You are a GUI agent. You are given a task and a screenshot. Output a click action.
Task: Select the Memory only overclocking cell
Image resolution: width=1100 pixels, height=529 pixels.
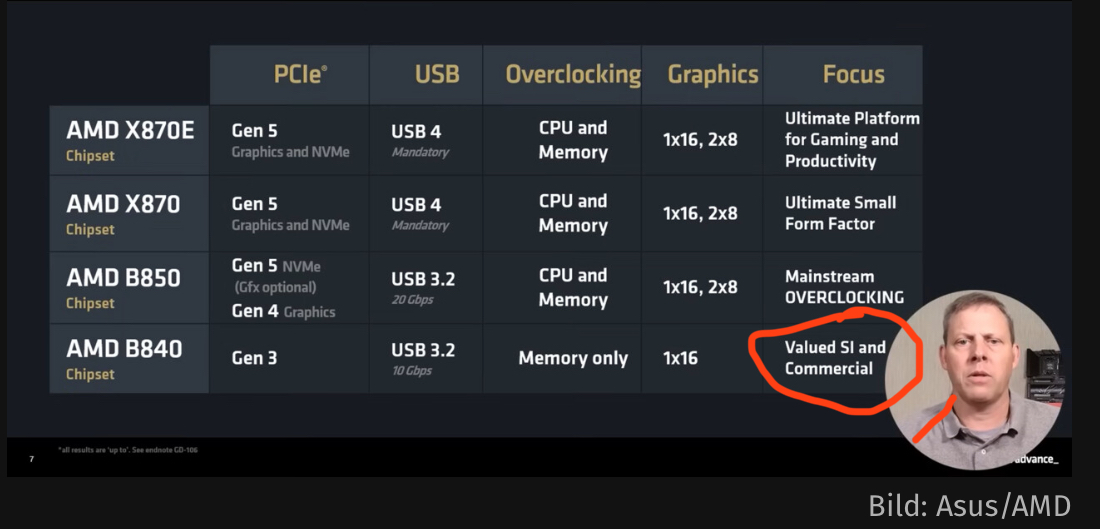click(573, 358)
